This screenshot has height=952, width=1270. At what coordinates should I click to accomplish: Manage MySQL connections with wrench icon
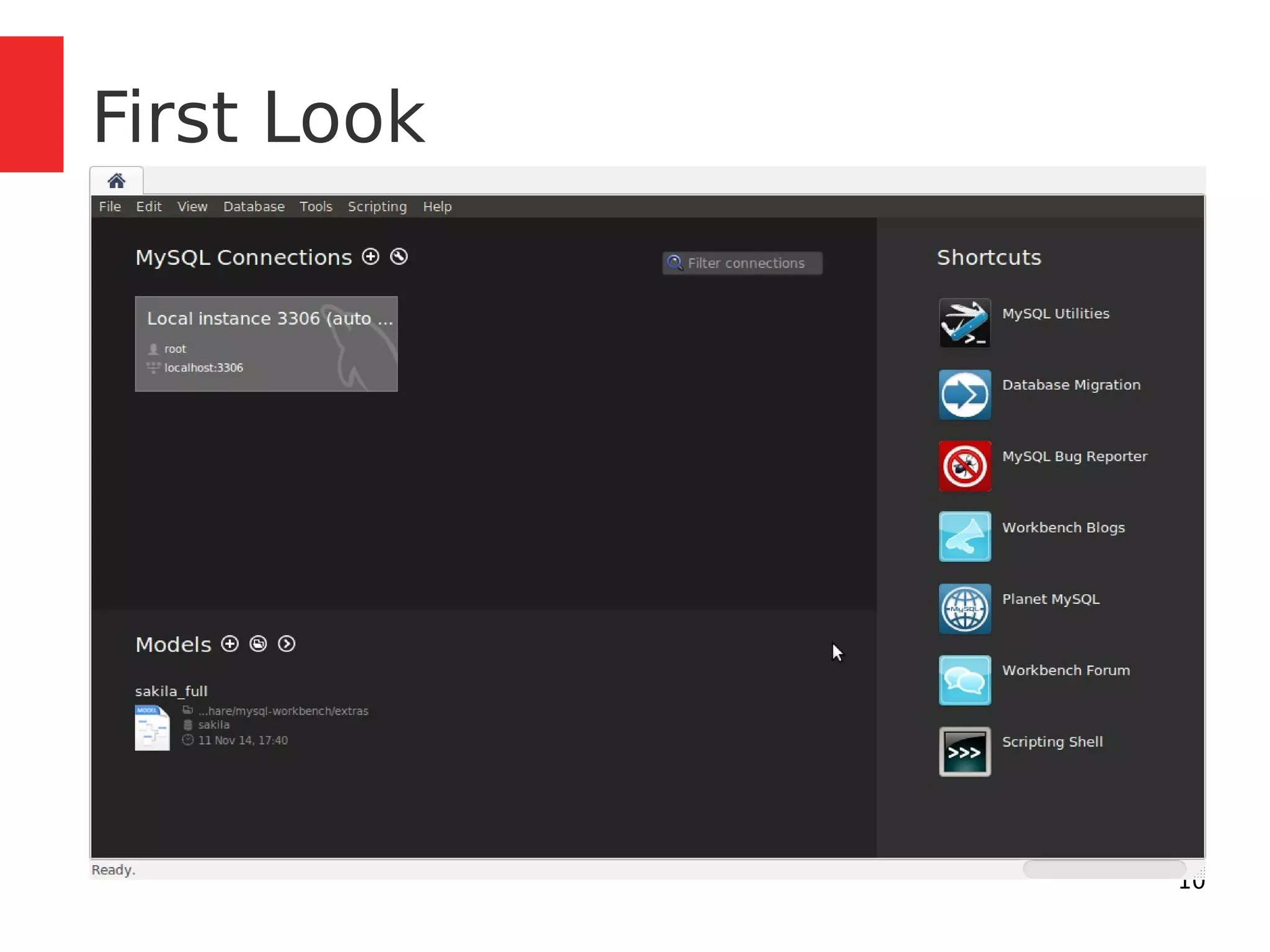(x=399, y=257)
